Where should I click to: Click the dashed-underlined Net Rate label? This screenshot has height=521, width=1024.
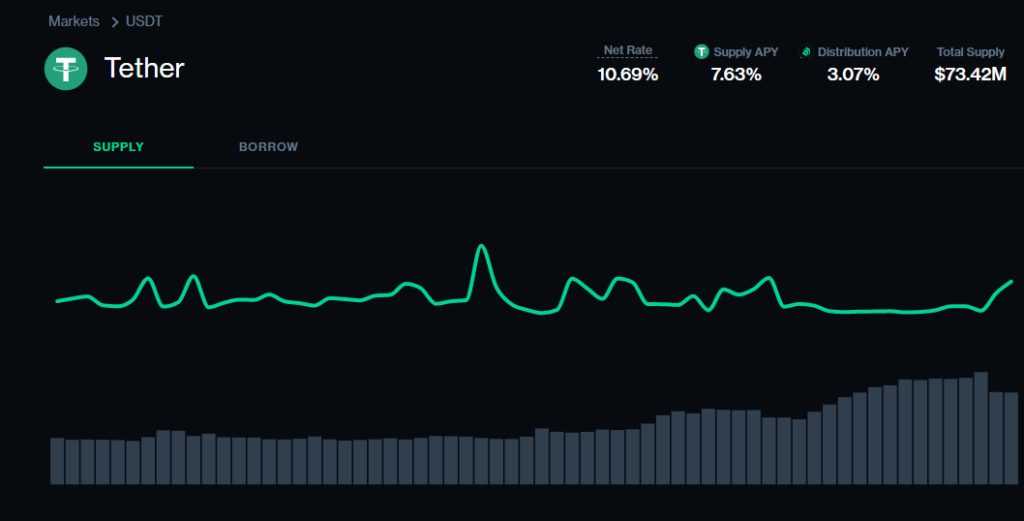(x=628, y=50)
